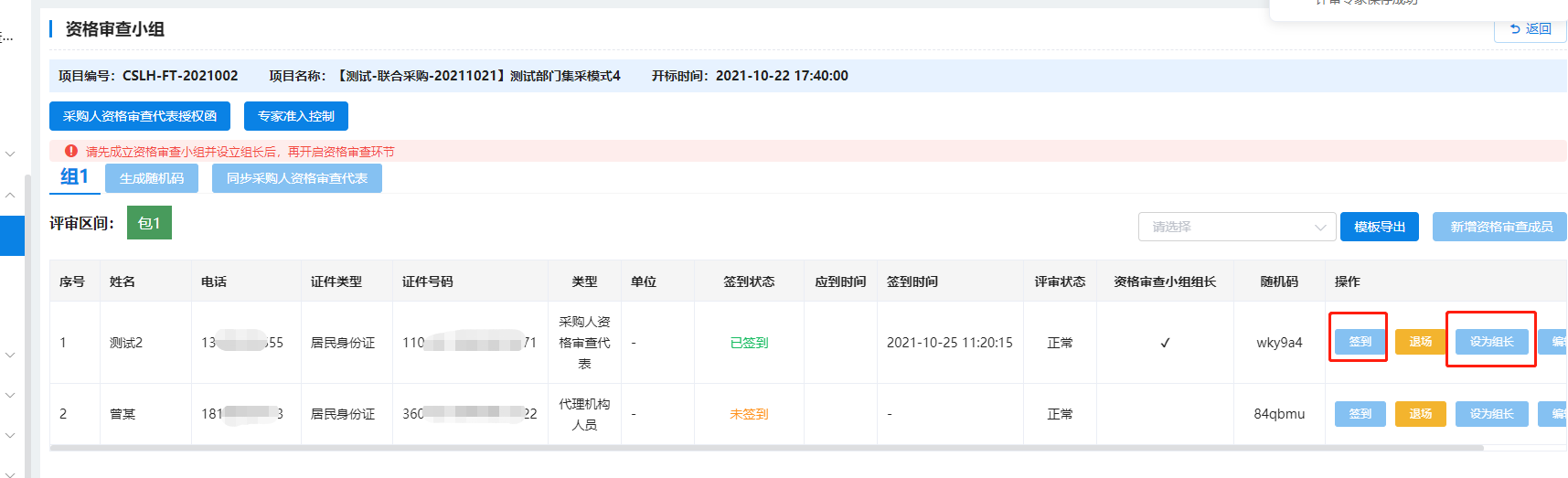The image size is (1568, 478).
Task: Click 设为组长 for row 曾某
Action: pos(1491,414)
